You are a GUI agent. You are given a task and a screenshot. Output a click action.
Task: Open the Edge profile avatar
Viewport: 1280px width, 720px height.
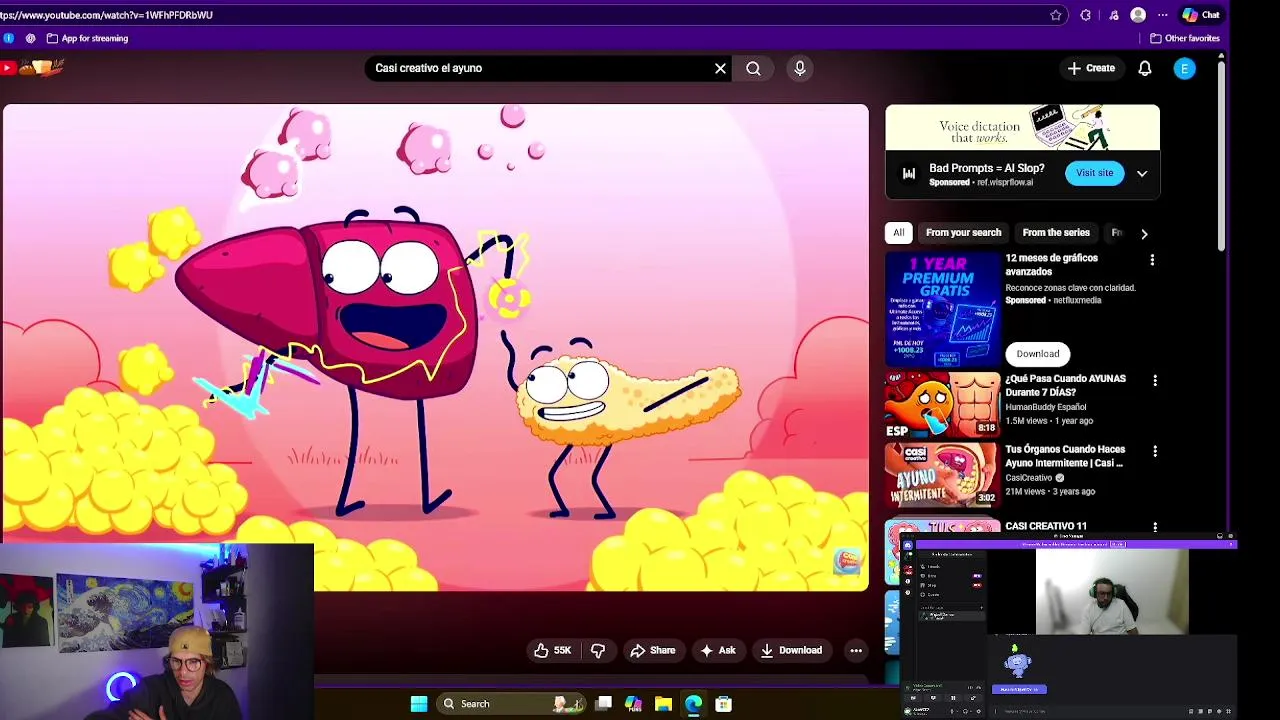click(x=1138, y=15)
